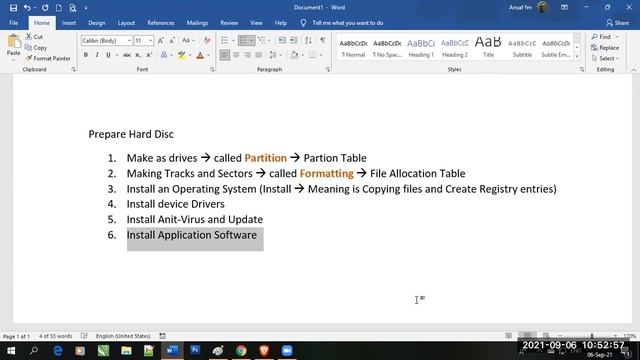Decrease the paragraph indent
Image resolution: width=640 pixels, height=360 pixels.
point(282,40)
